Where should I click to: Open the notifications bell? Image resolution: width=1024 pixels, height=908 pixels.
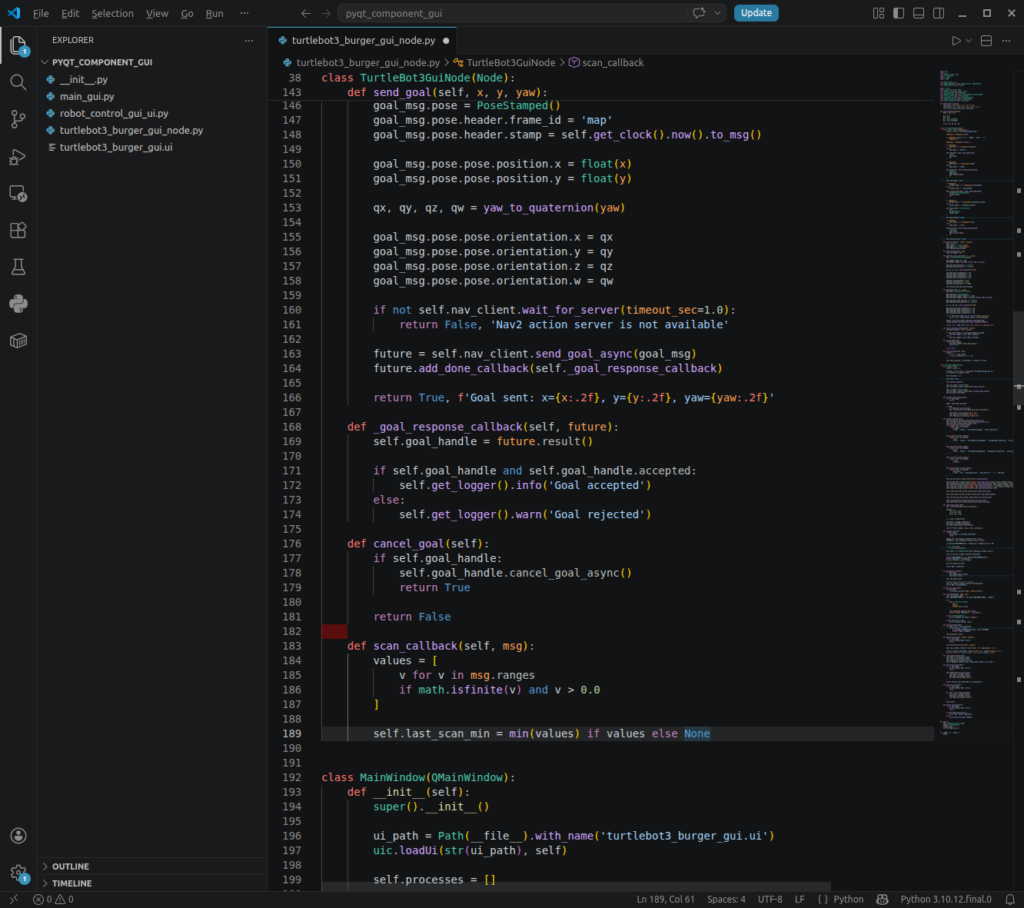coord(1010,900)
